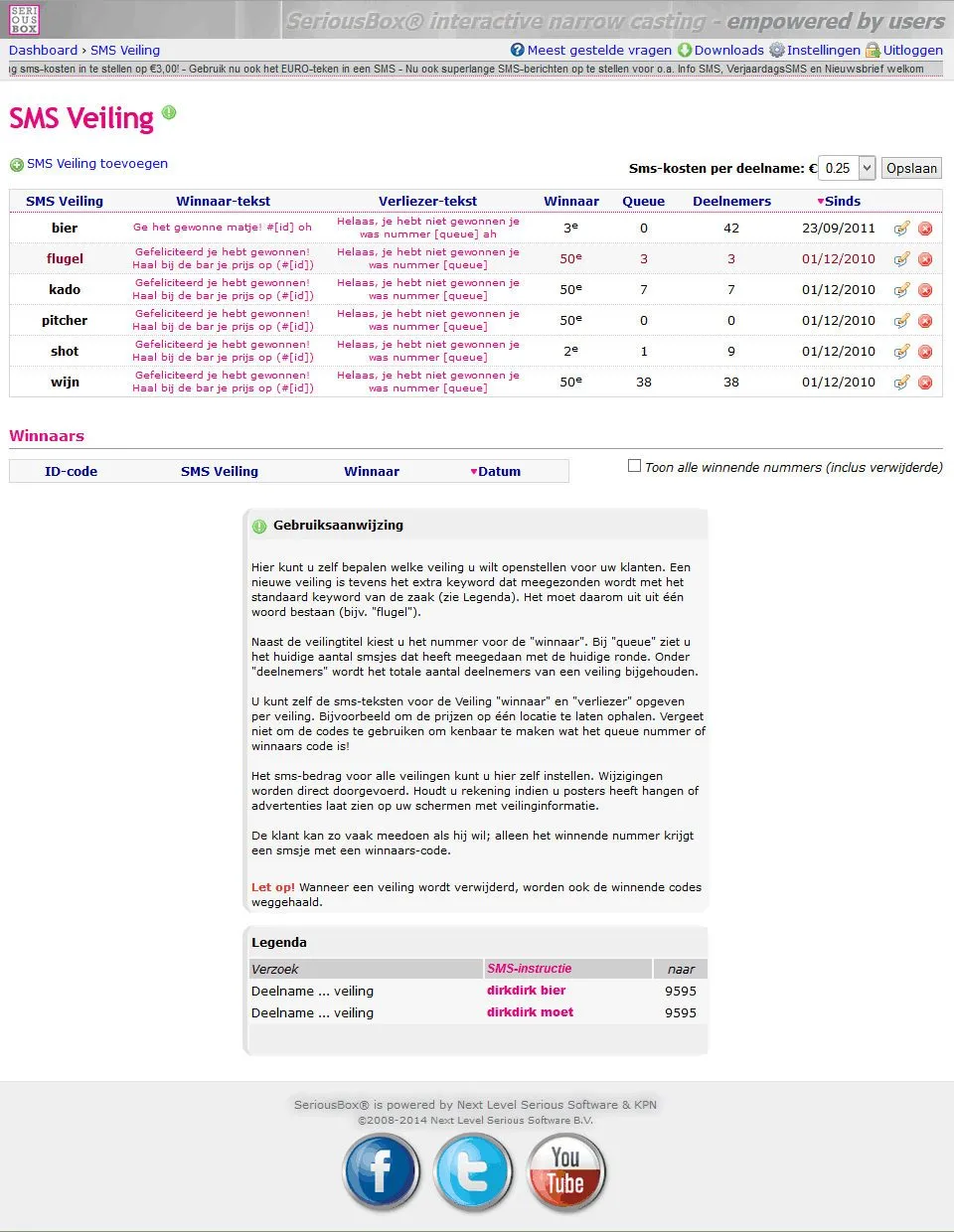Sort by Winnaar-tekst column header
The image size is (954, 1232).
[x=223, y=201]
